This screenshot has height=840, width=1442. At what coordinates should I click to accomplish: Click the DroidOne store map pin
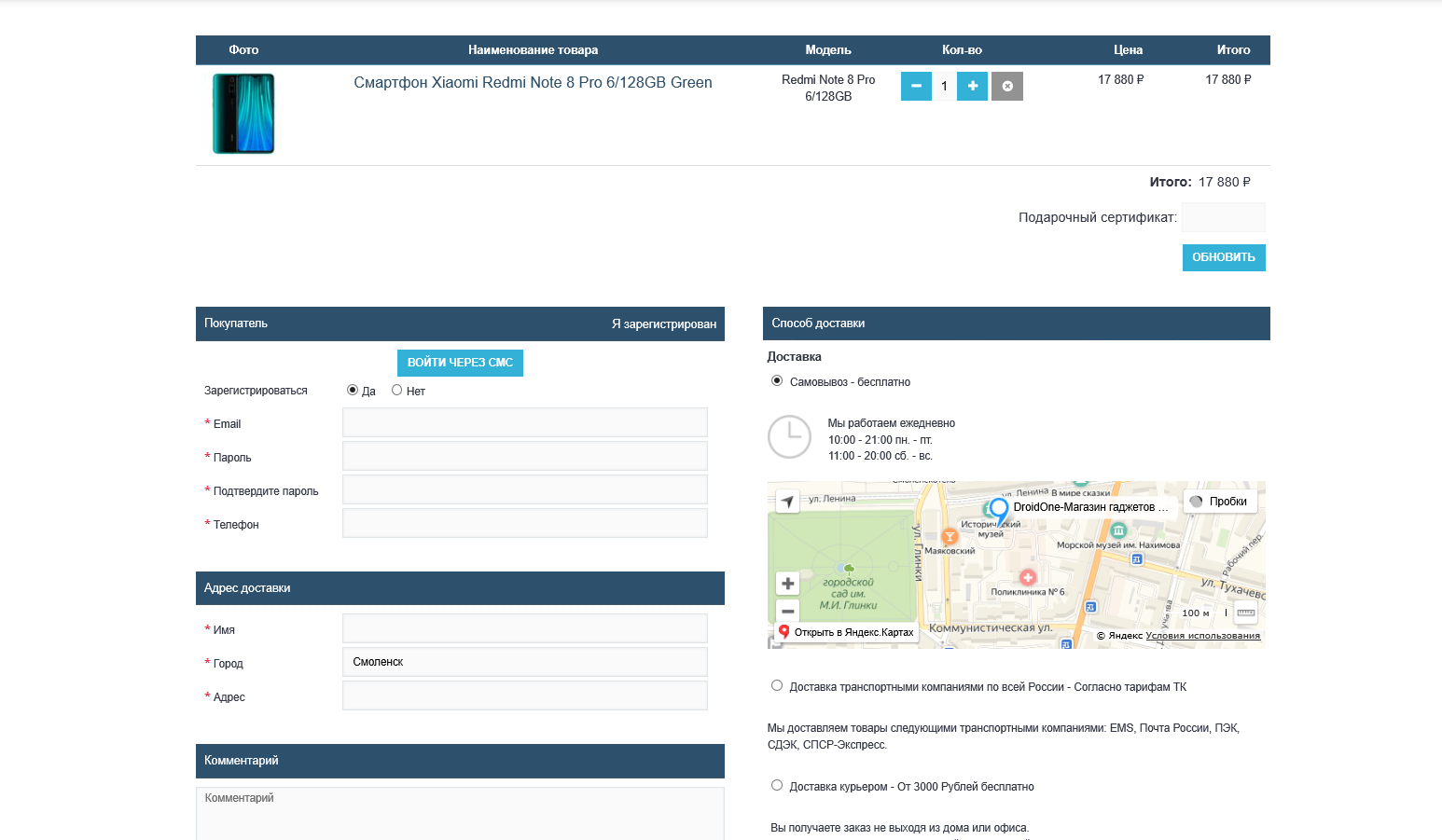(998, 510)
